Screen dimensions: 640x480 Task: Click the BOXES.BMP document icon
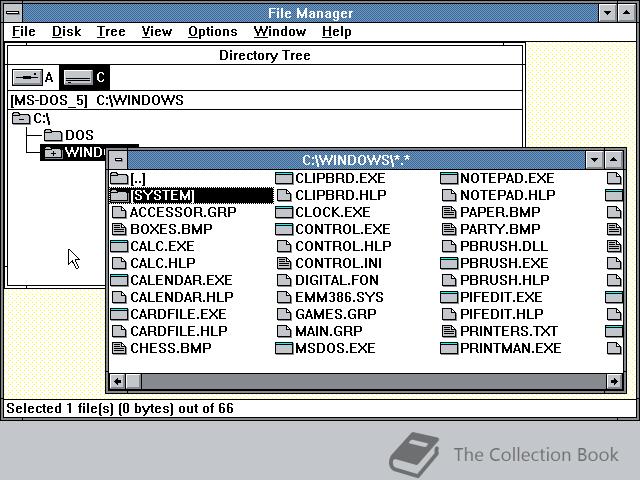pyautogui.click(x=119, y=229)
